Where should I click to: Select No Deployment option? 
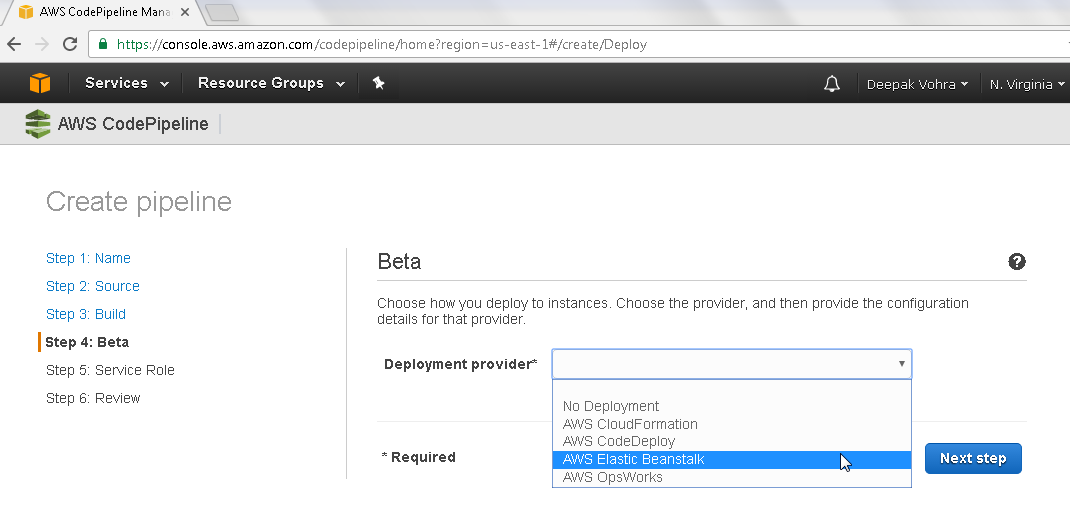[732, 406]
